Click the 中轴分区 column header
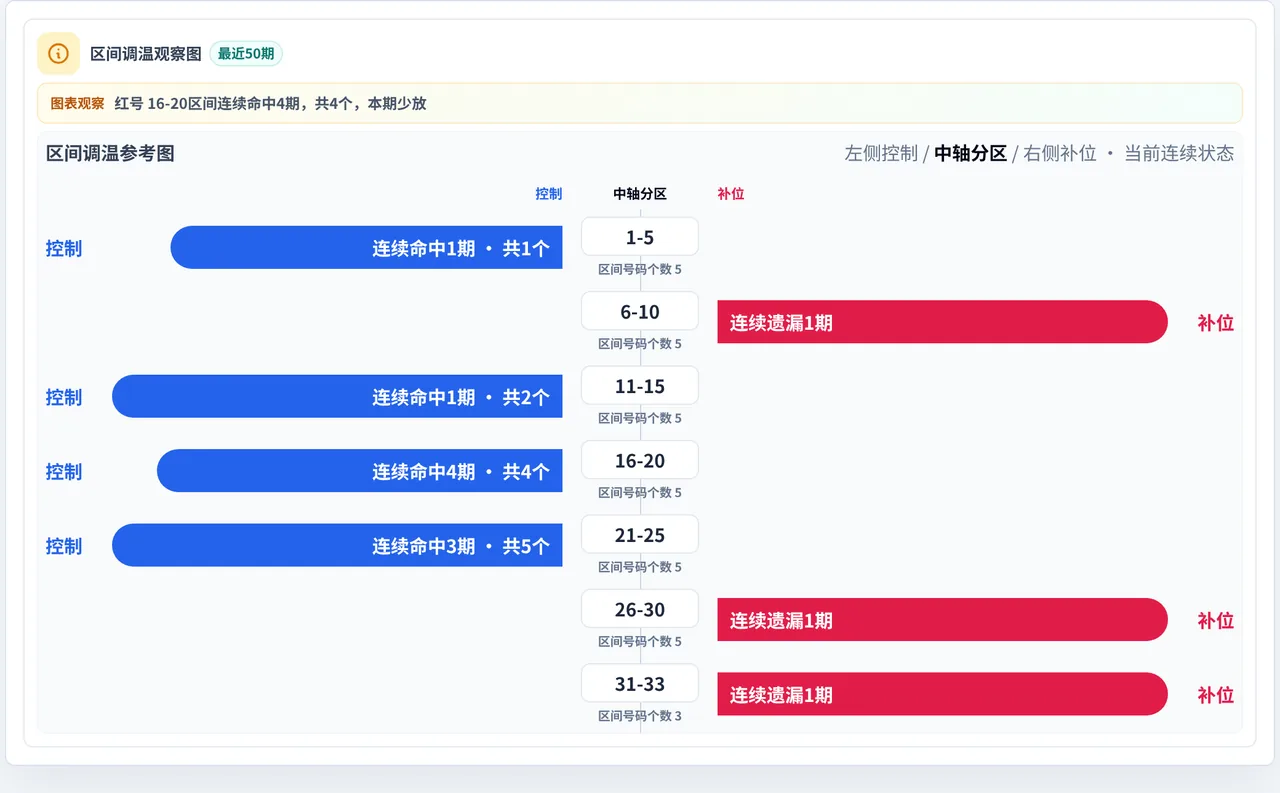1280x793 pixels. point(640,194)
